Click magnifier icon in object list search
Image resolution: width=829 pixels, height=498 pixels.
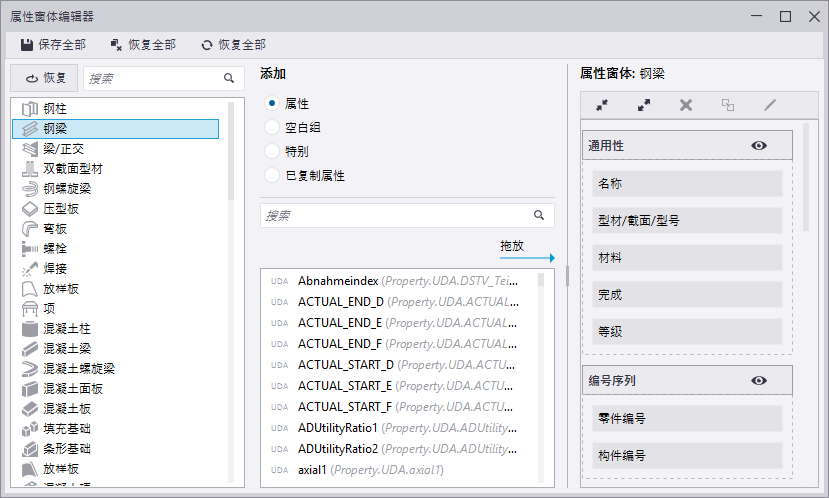229,78
